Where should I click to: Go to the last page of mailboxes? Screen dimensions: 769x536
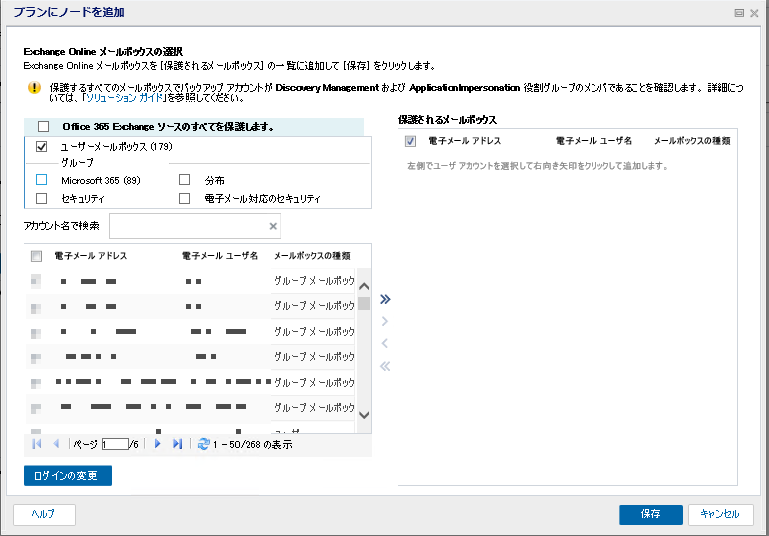click(x=178, y=444)
